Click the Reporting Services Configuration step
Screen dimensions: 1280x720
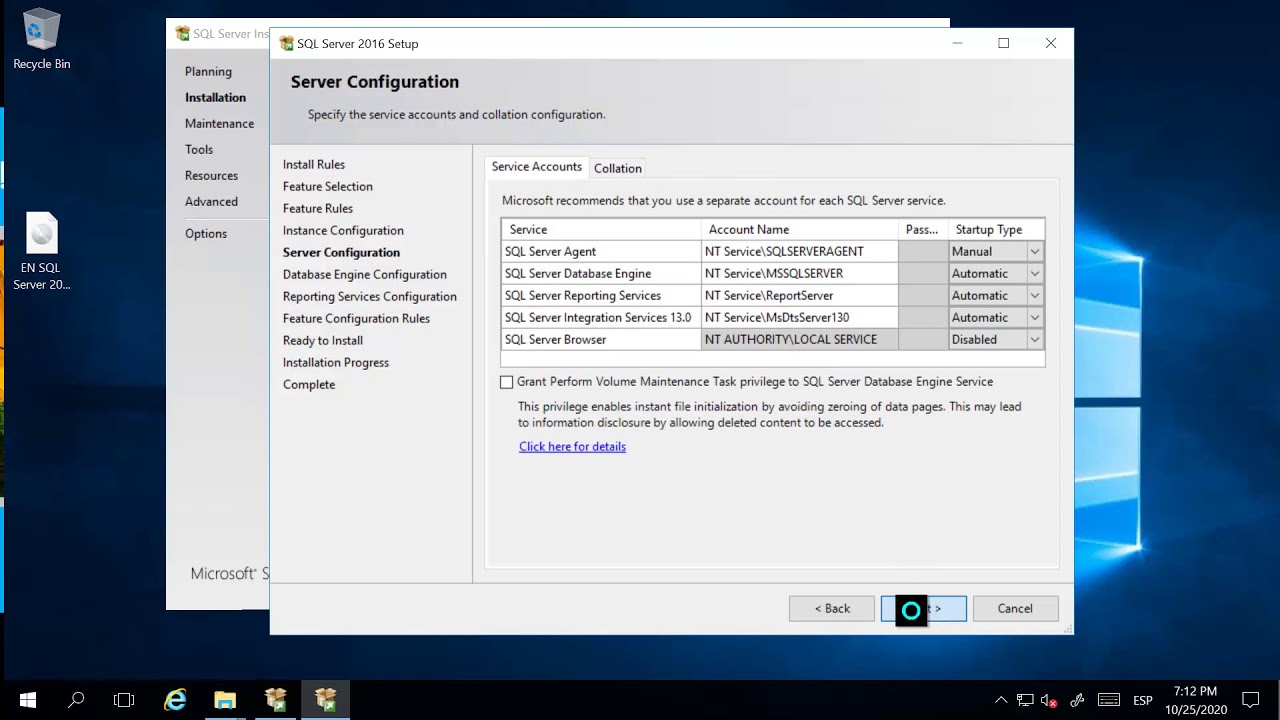click(x=369, y=297)
